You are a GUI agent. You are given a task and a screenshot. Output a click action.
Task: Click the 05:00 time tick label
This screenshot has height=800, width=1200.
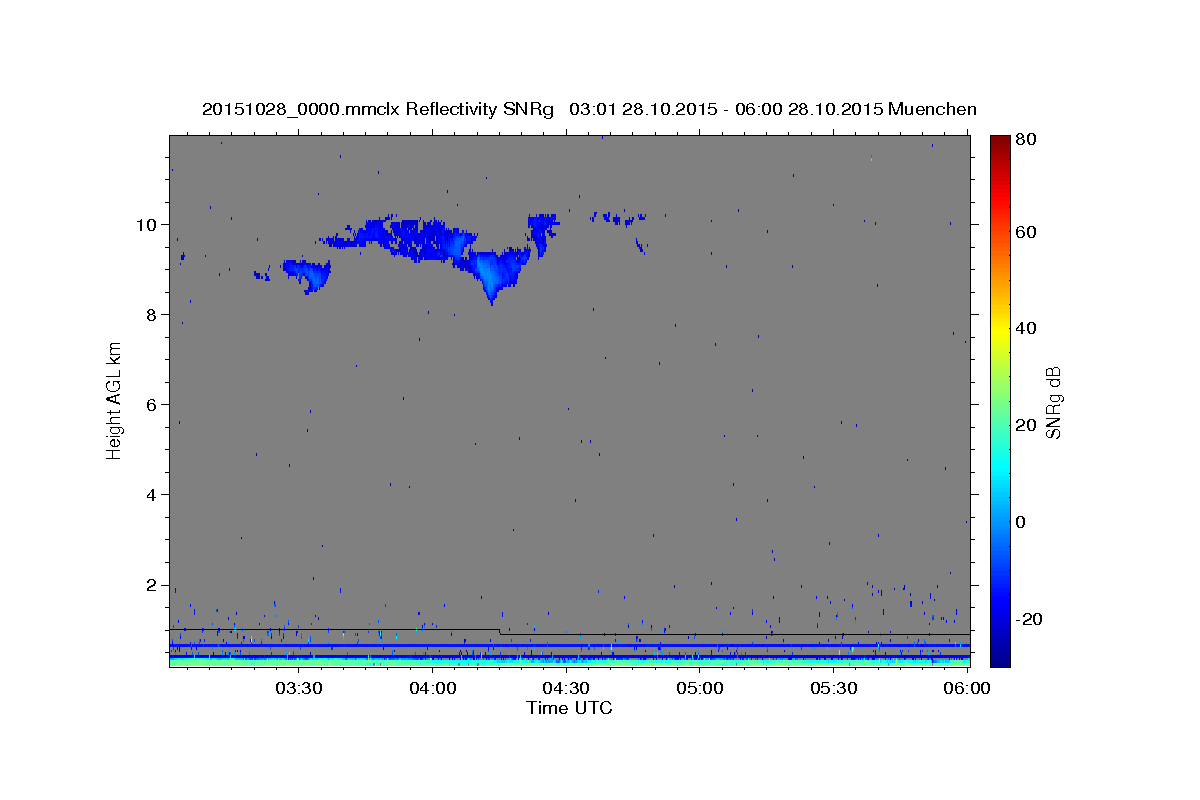point(700,688)
